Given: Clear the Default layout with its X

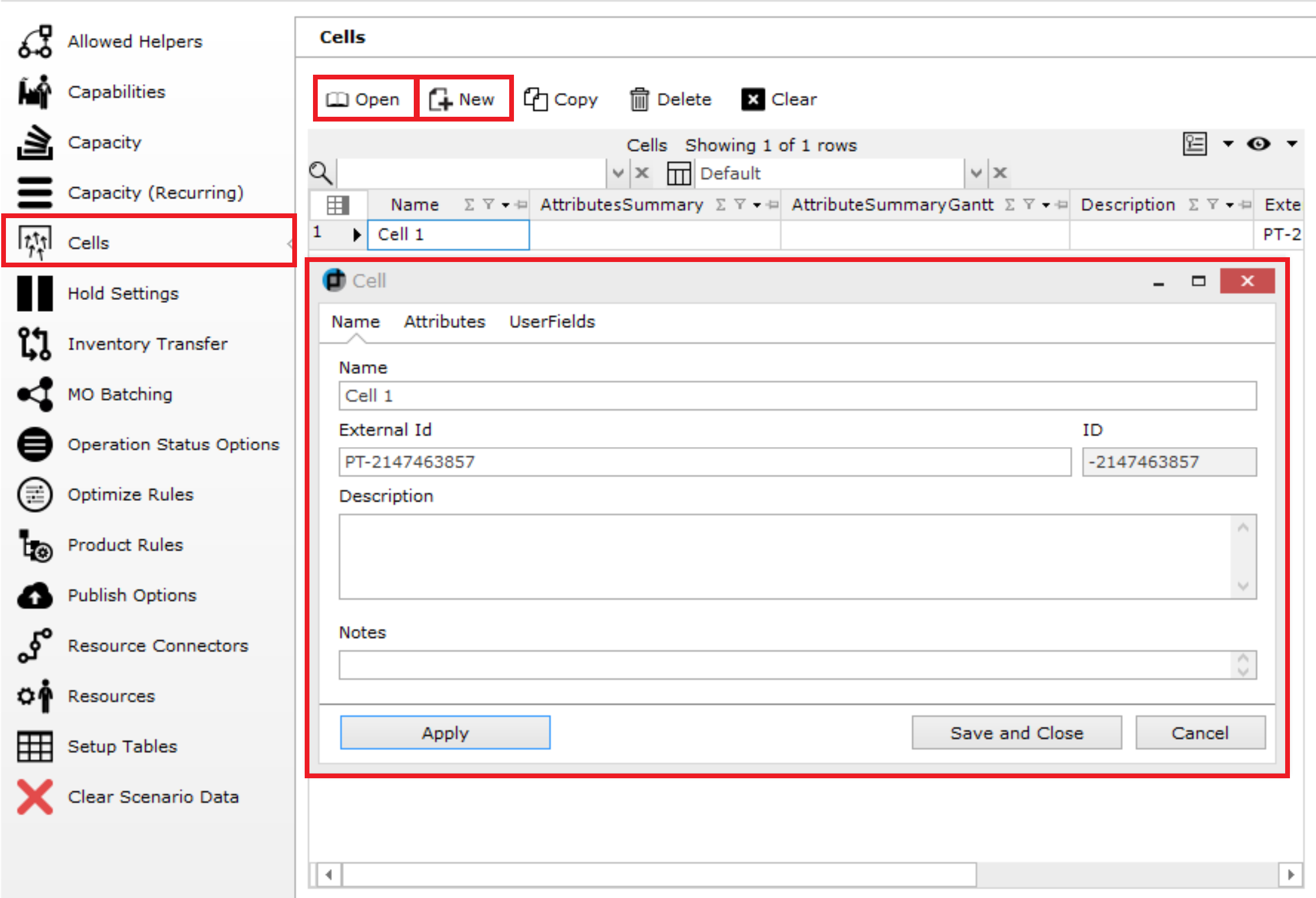Looking at the screenshot, I should tap(1000, 173).
